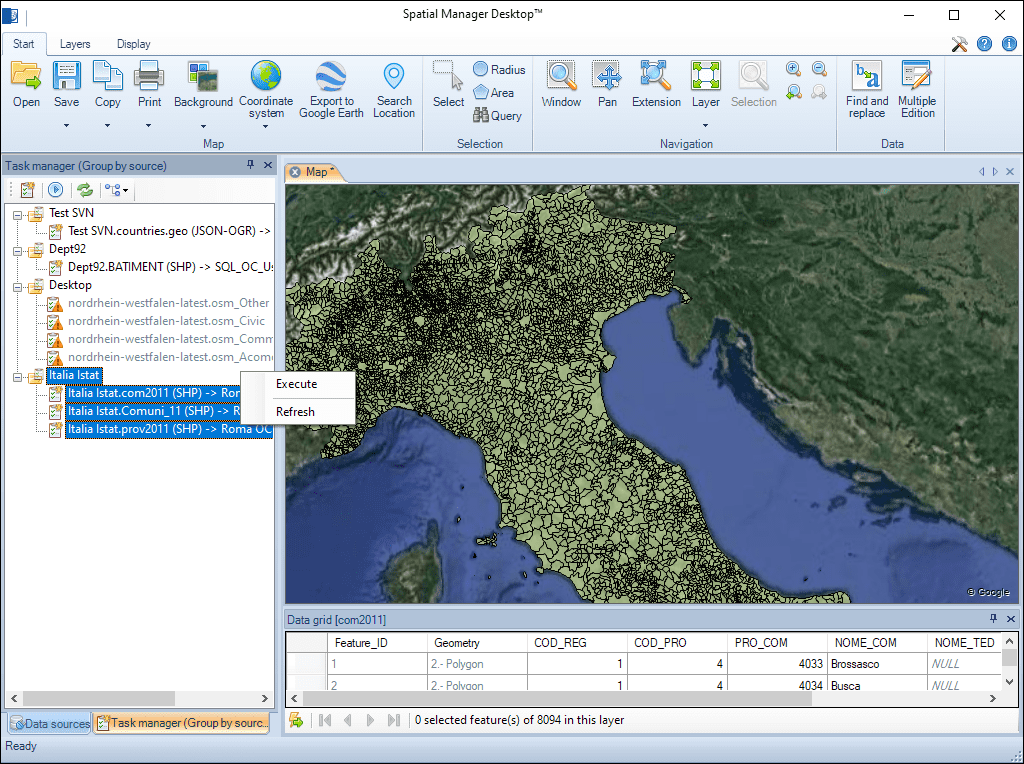The height and width of the screenshot is (764, 1024).
Task: Open the Copy dropdown arrow
Action: [x=107, y=125]
